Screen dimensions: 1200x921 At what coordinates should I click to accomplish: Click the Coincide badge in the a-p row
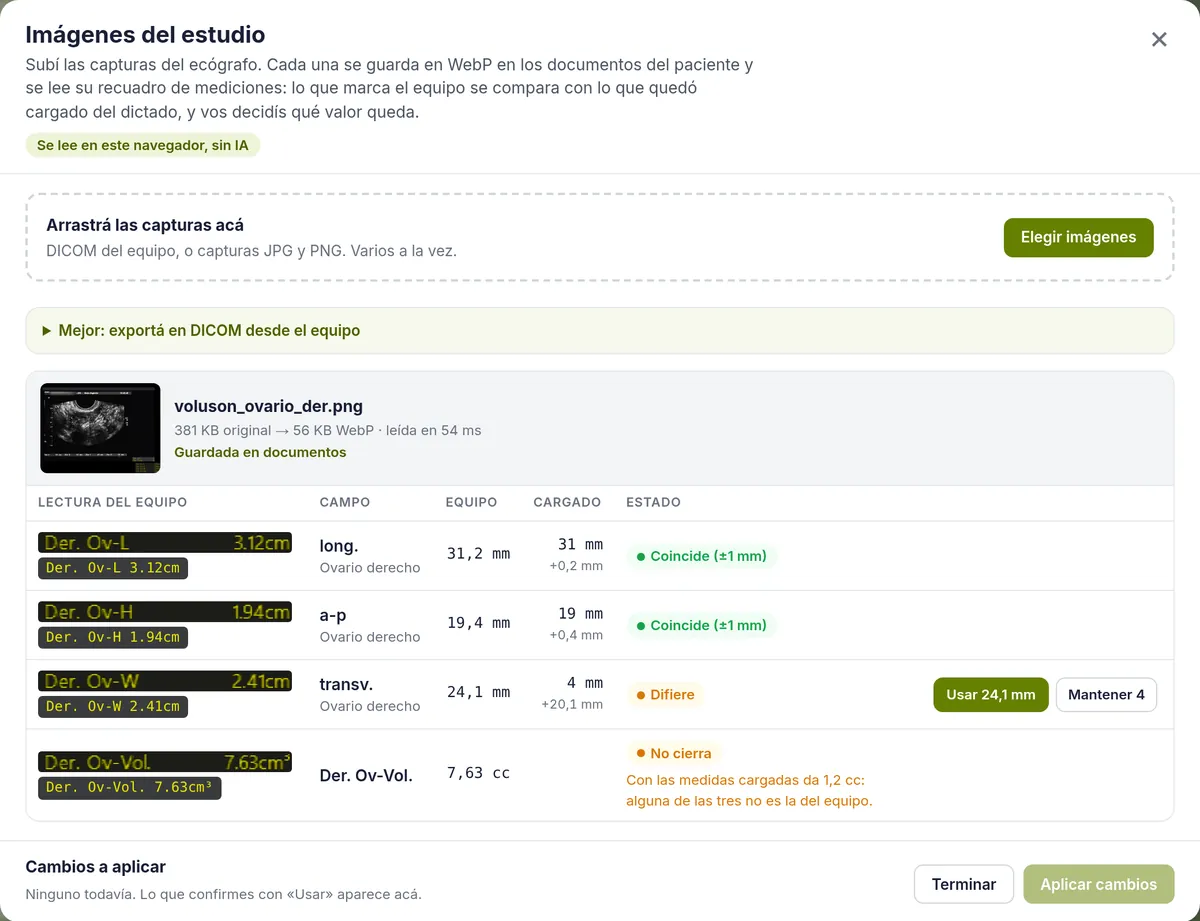pyautogui.click(x=701, y=625)
